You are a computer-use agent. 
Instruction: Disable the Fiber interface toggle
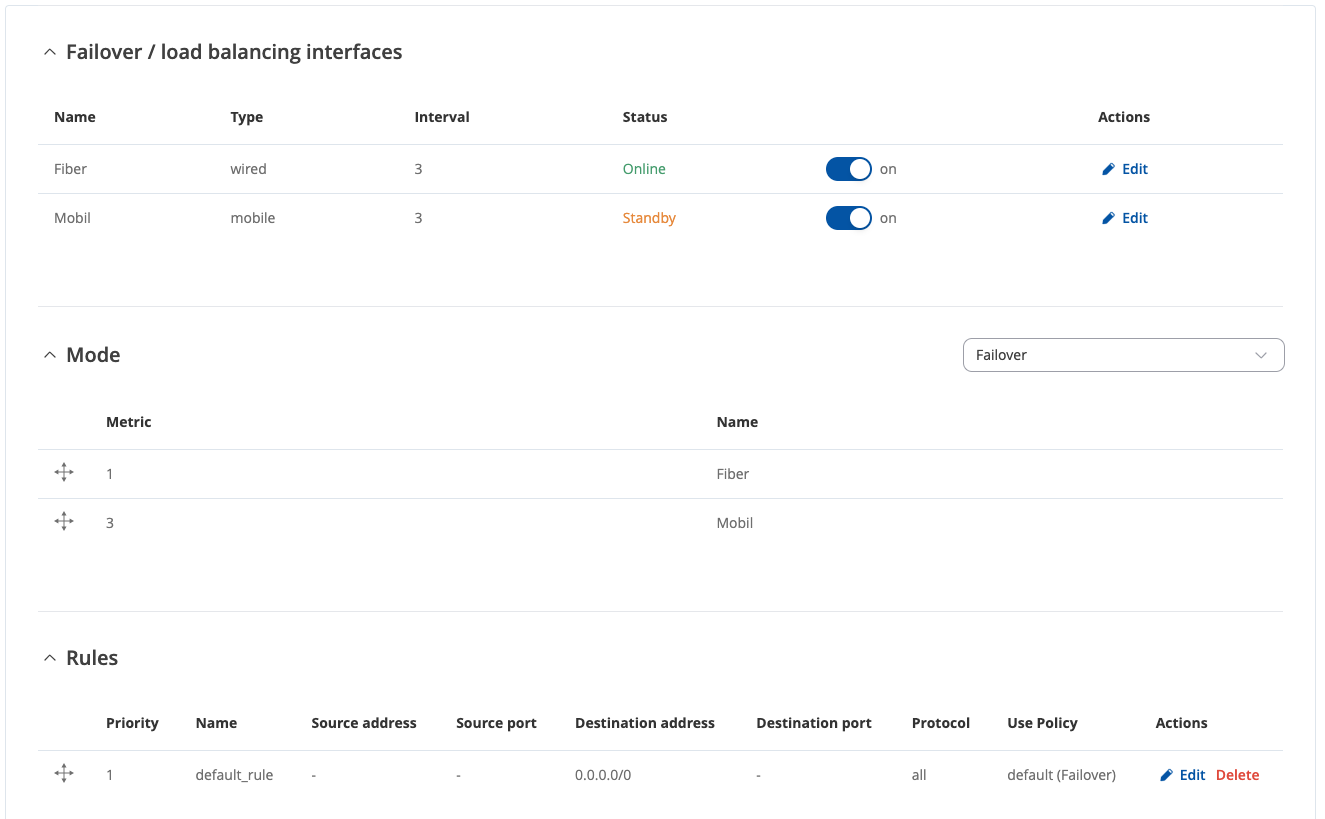coord(849,169)
